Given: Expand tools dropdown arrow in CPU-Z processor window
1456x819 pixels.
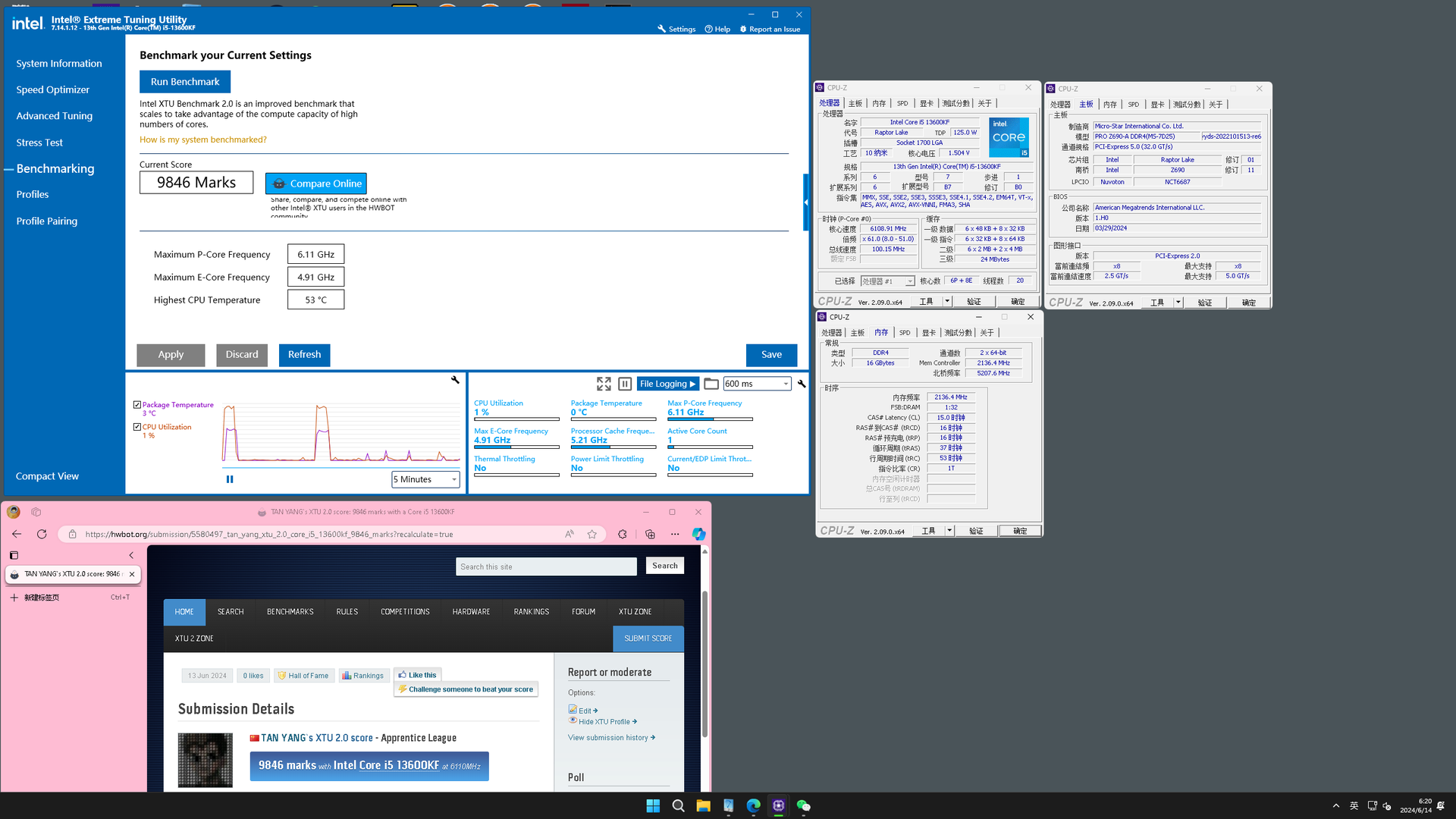Looking at the screenshot, I should pyautogui.click(x=947, y=301).
